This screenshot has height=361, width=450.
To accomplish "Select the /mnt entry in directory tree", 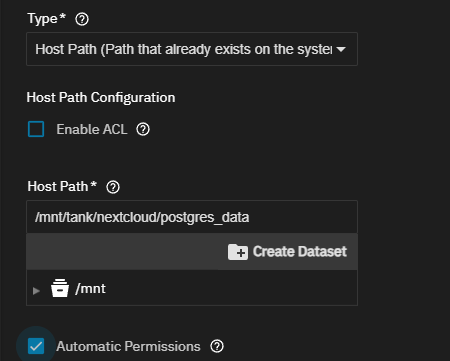I will point(91,289).
